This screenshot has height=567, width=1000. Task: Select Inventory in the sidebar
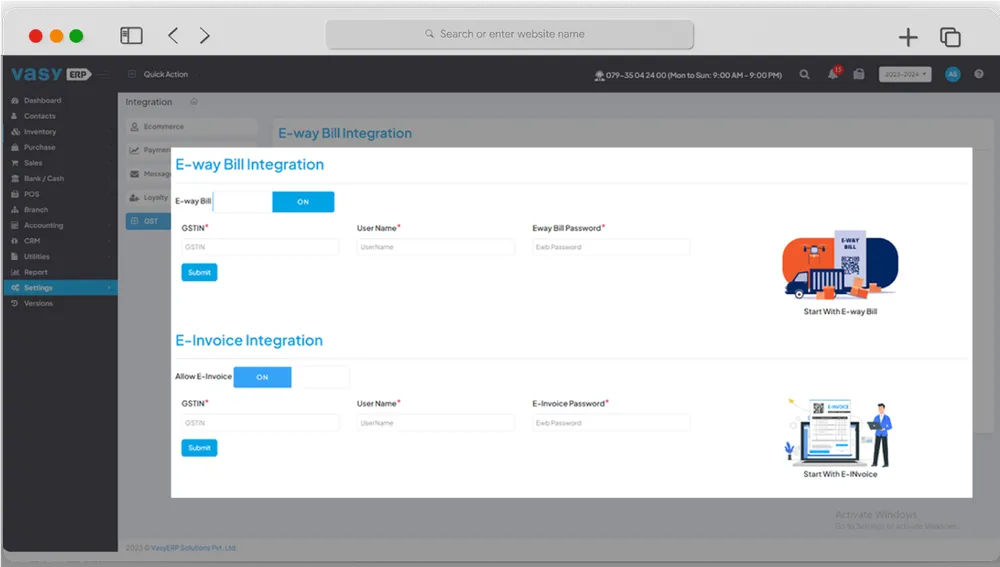(40, 132)
